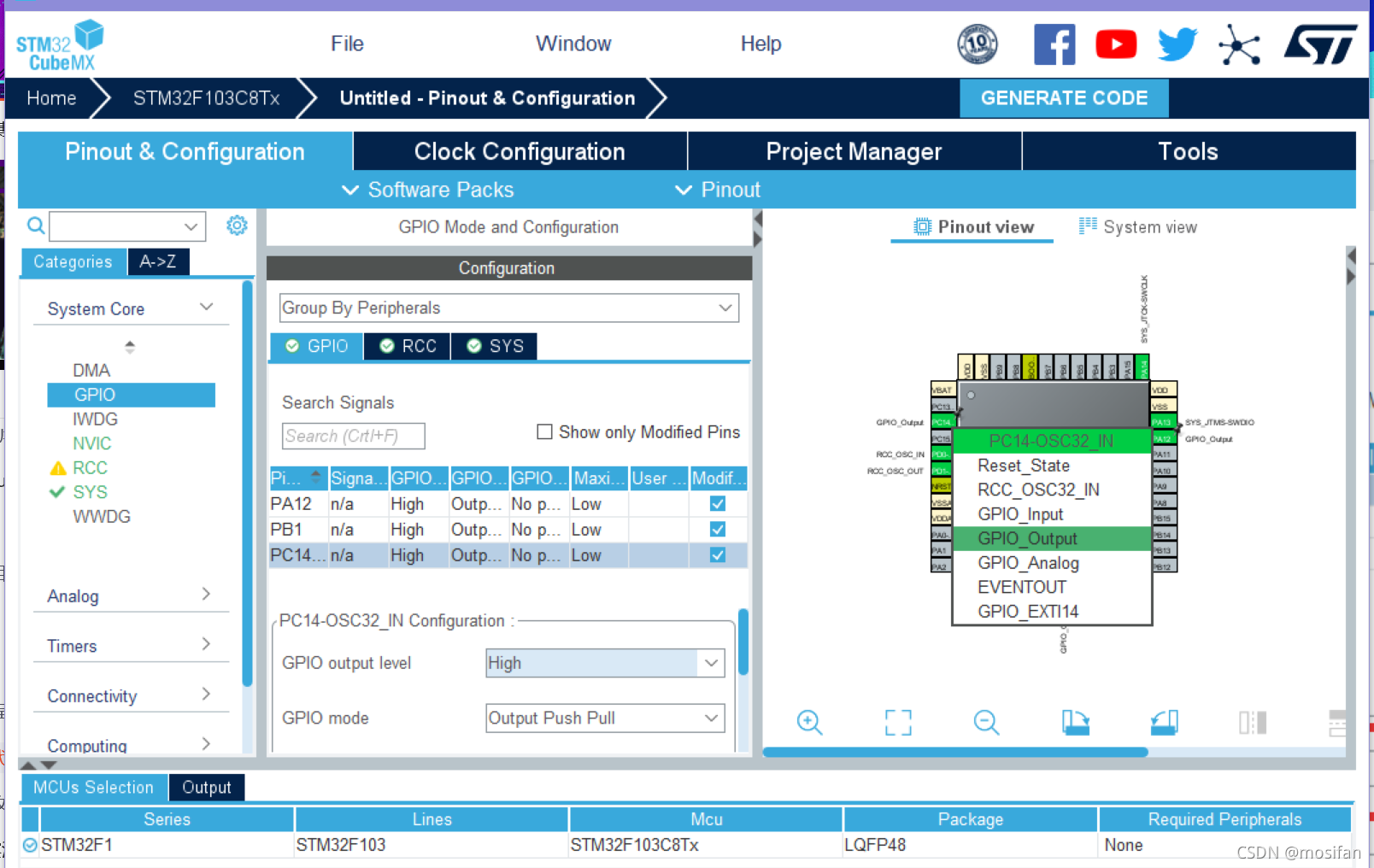The width and height of the screenshot is (1374, 868).
Task: Toggle the split/flip view icon
Action: [x=1253, y=723]
